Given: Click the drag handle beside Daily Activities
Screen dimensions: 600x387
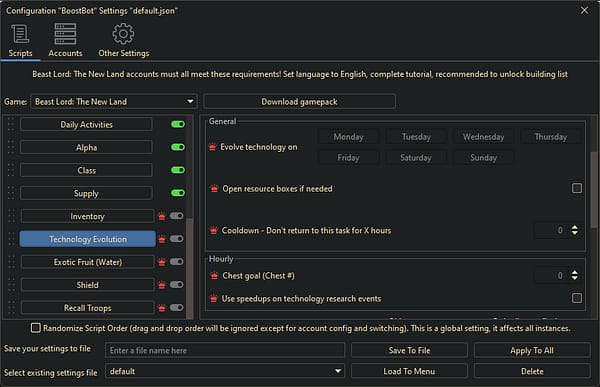Looking at the screenshot, I should (x=11, y=124).
